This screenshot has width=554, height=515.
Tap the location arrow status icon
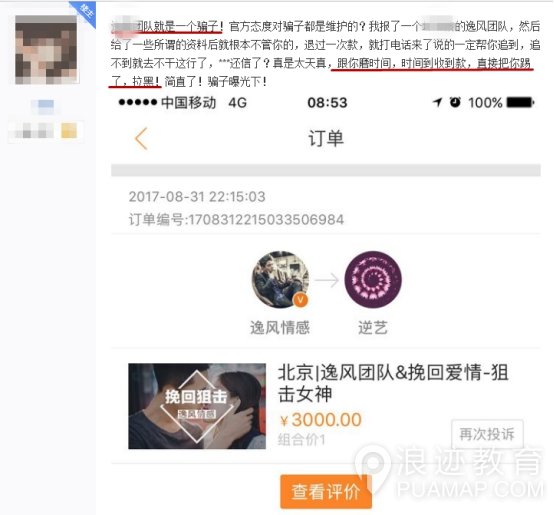pyautogui.click(x=437, y=102)
